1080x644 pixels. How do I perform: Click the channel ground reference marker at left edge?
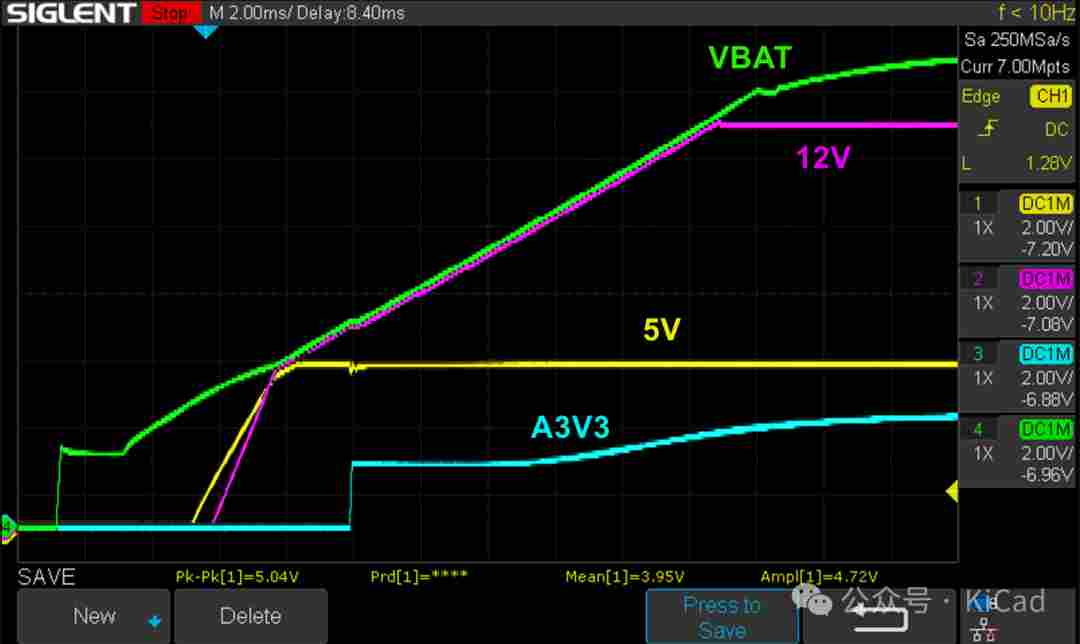click(7, 526)
